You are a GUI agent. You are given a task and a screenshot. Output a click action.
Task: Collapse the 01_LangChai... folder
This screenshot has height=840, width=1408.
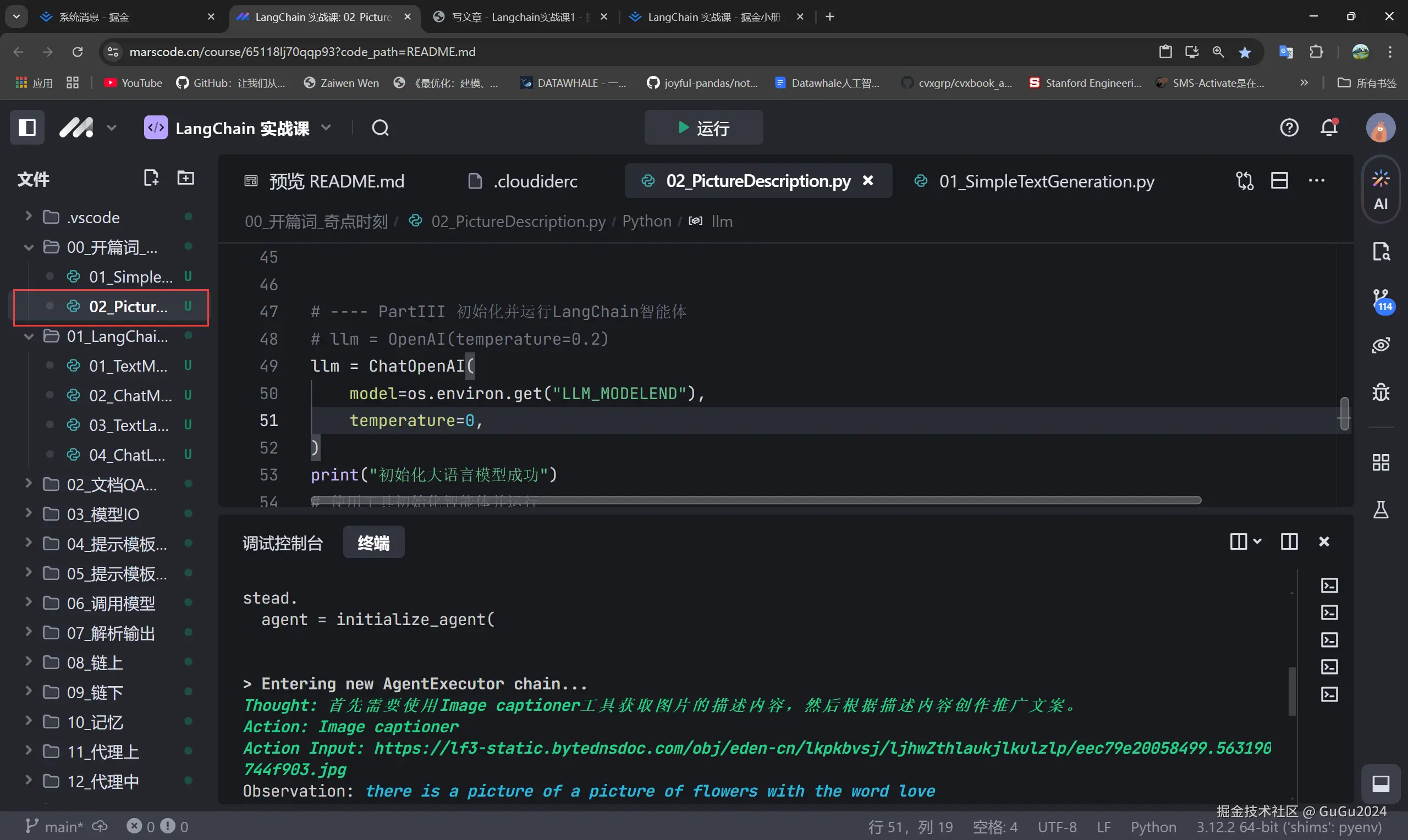28,336
